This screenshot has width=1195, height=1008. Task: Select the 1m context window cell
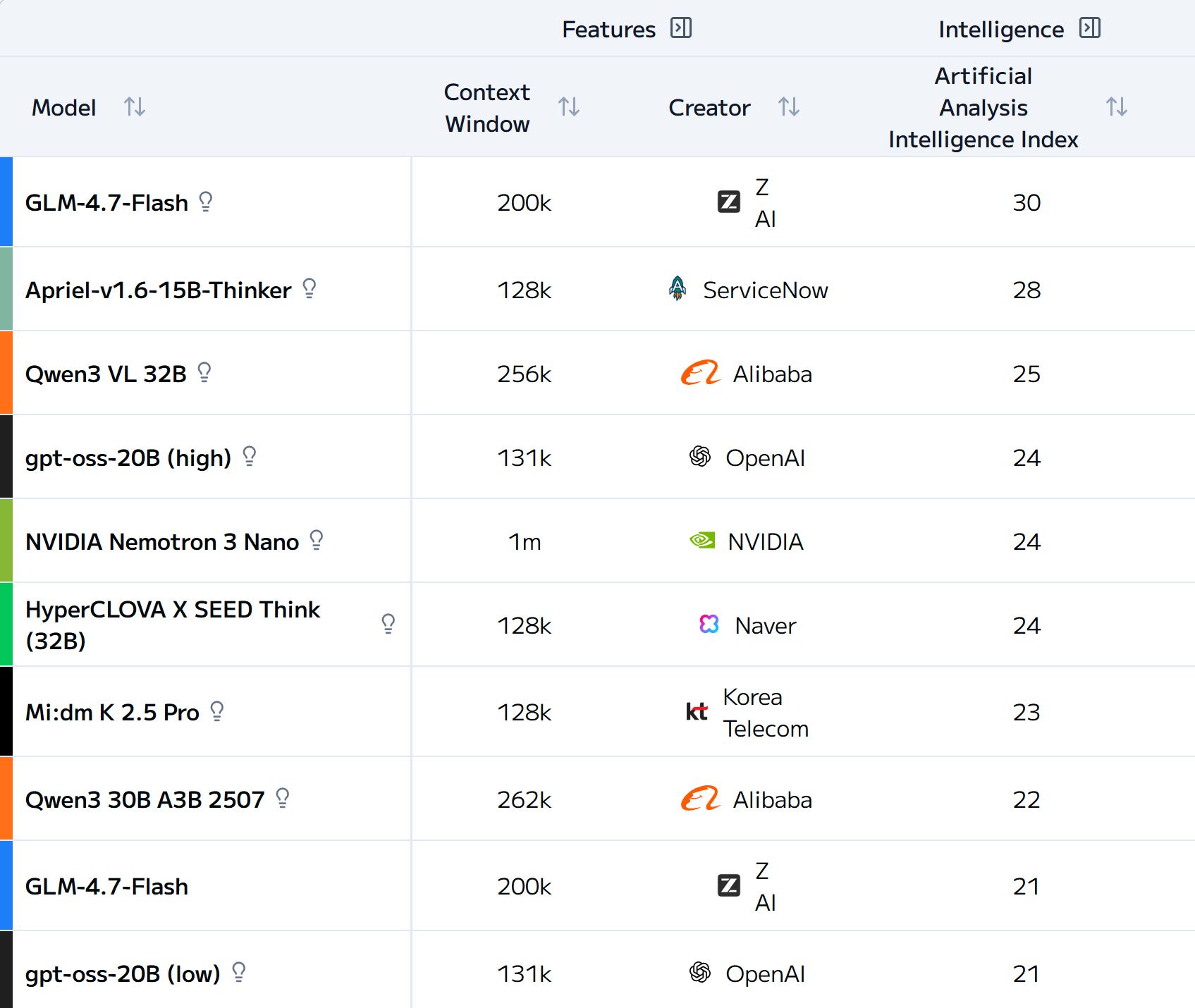point(525,541)
